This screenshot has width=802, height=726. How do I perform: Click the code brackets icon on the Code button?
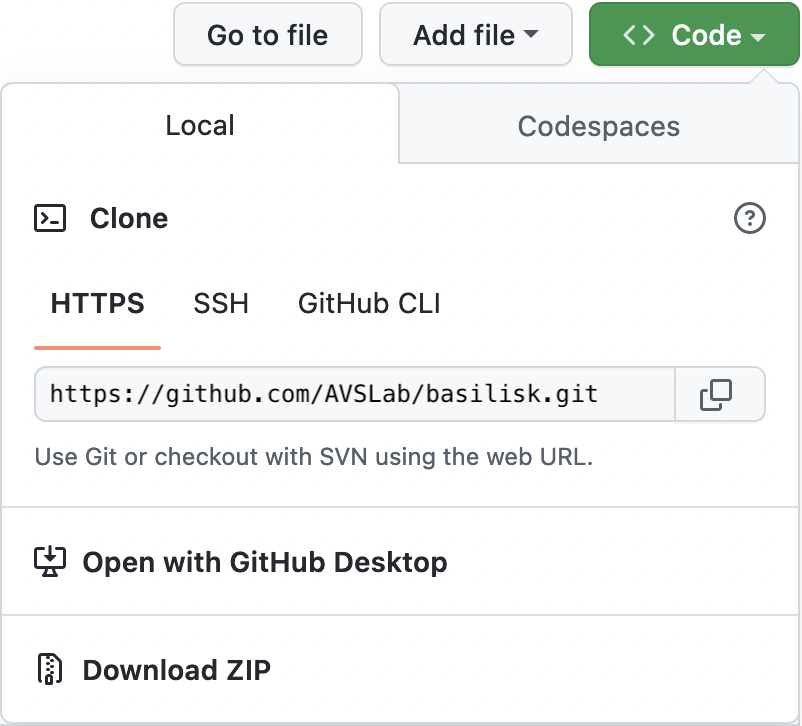637,34
